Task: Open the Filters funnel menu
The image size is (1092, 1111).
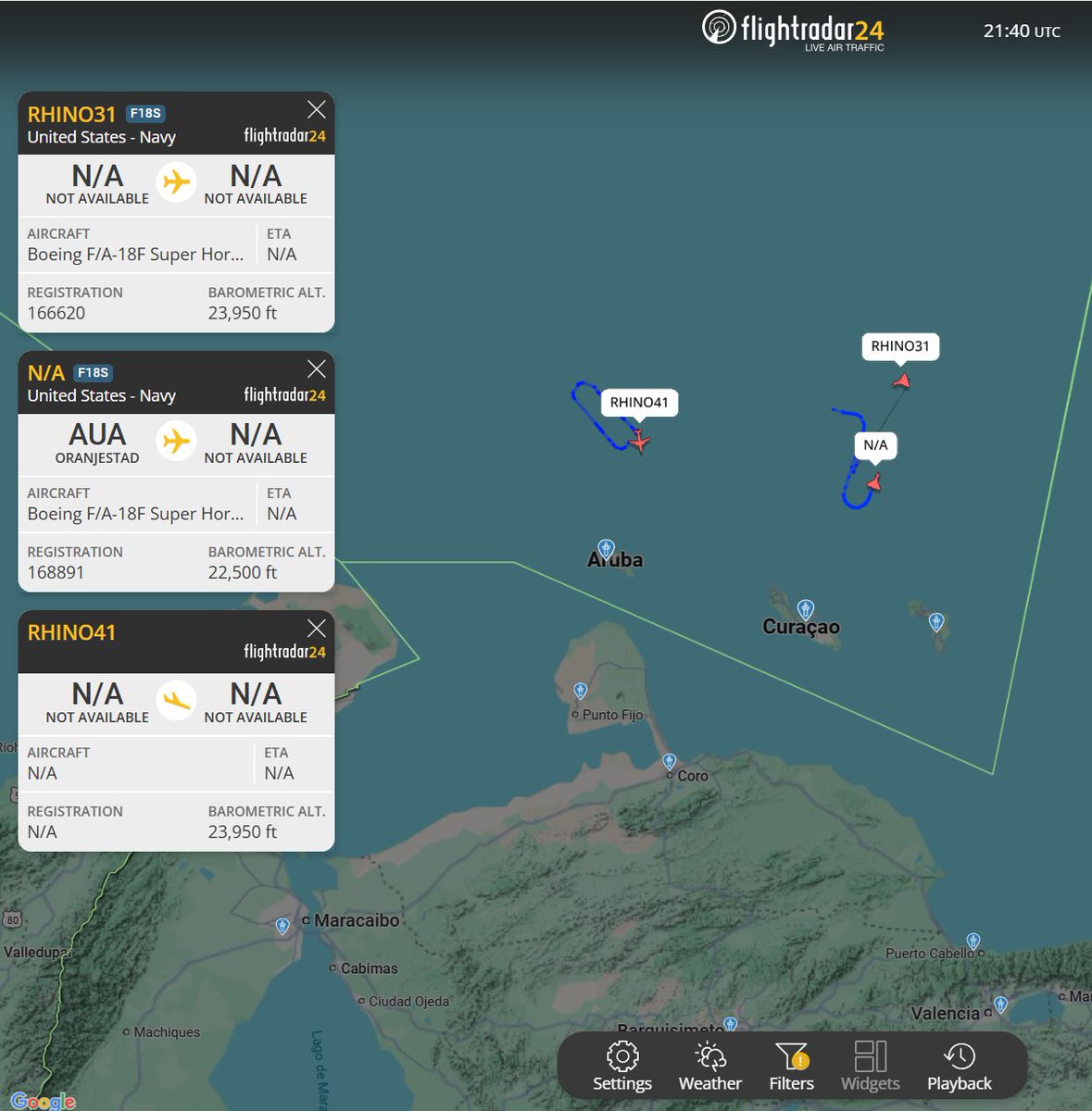Action: [x=792, y=1067]
